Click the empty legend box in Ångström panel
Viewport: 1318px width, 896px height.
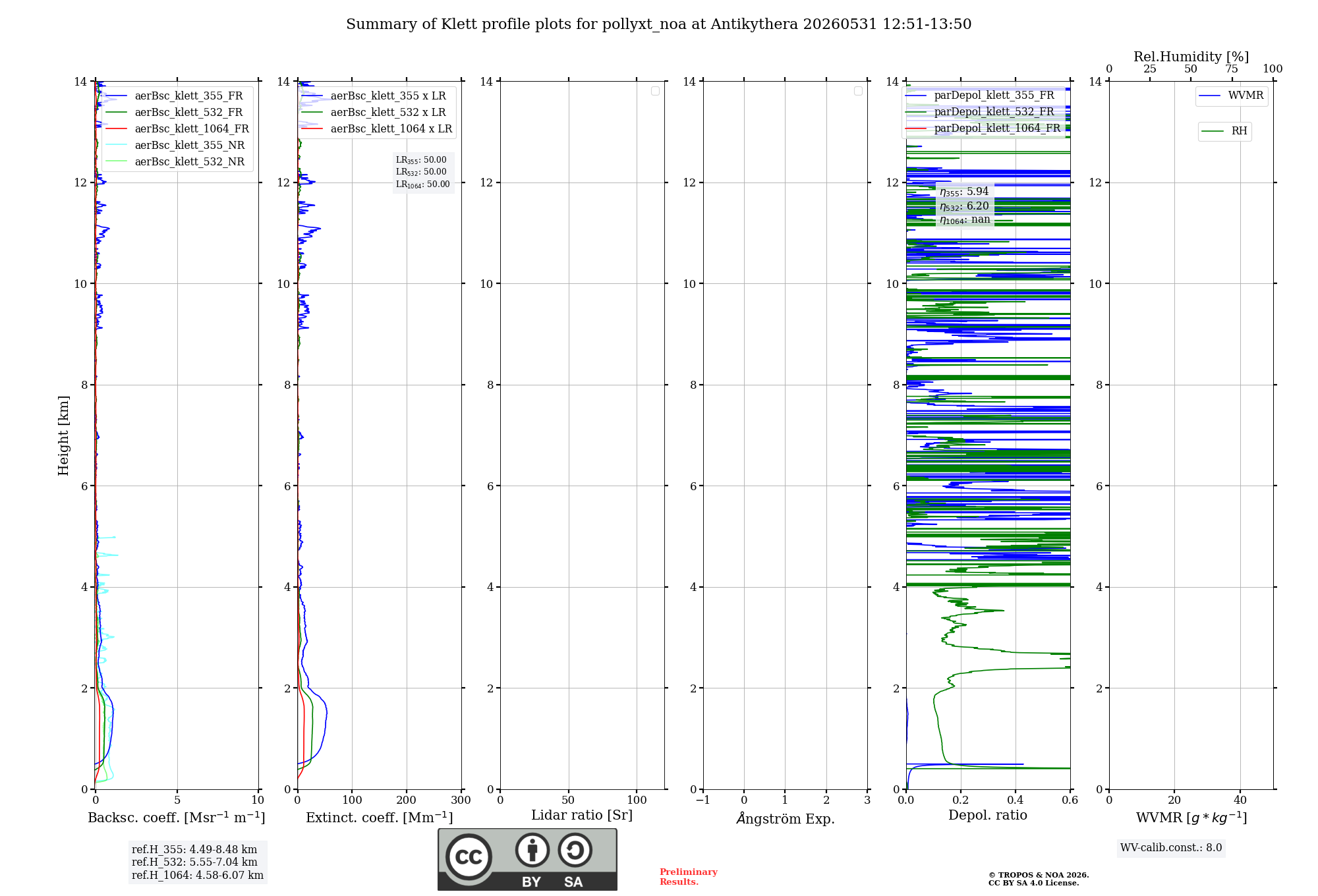click(858, 91)
